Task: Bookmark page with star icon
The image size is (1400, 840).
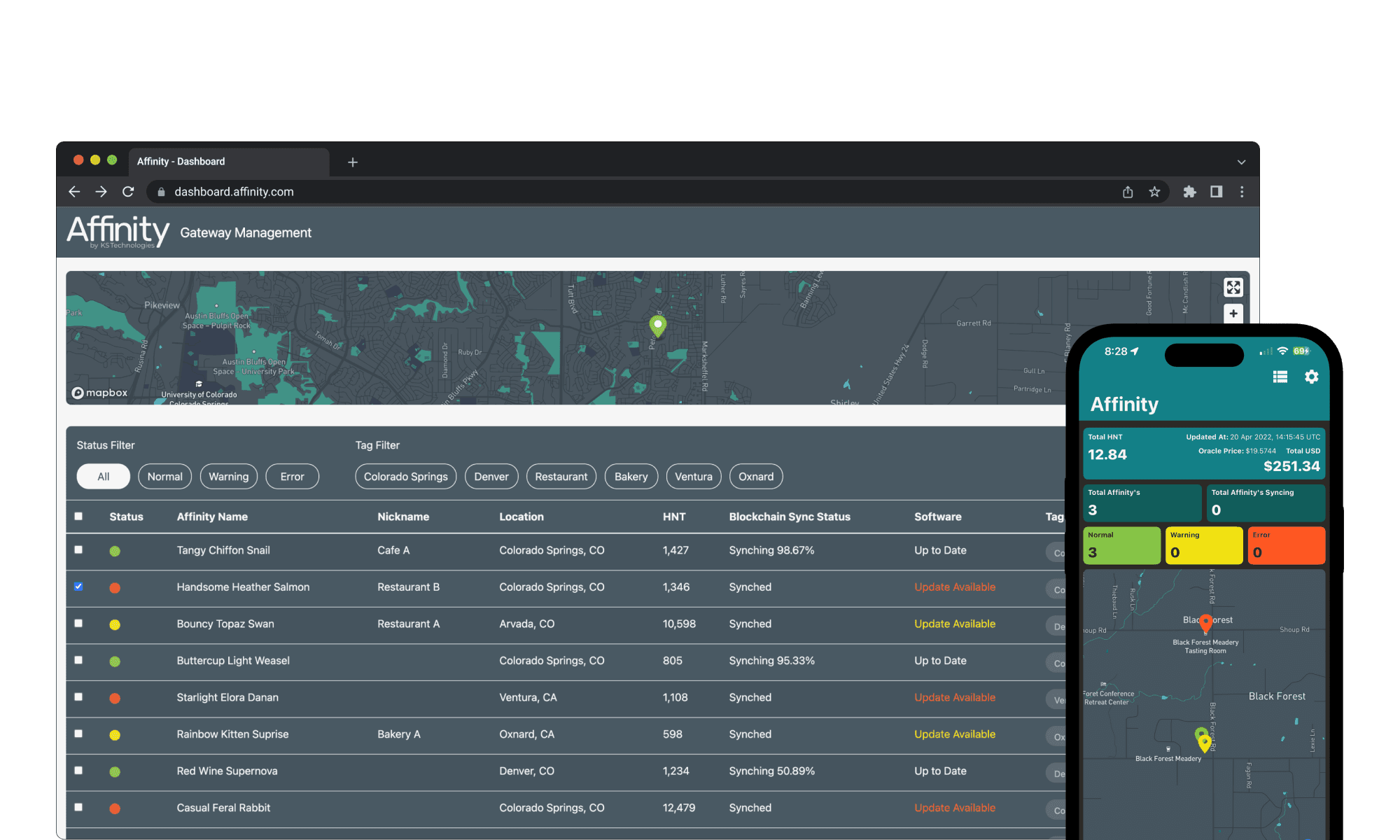Action: [1154, 192]
